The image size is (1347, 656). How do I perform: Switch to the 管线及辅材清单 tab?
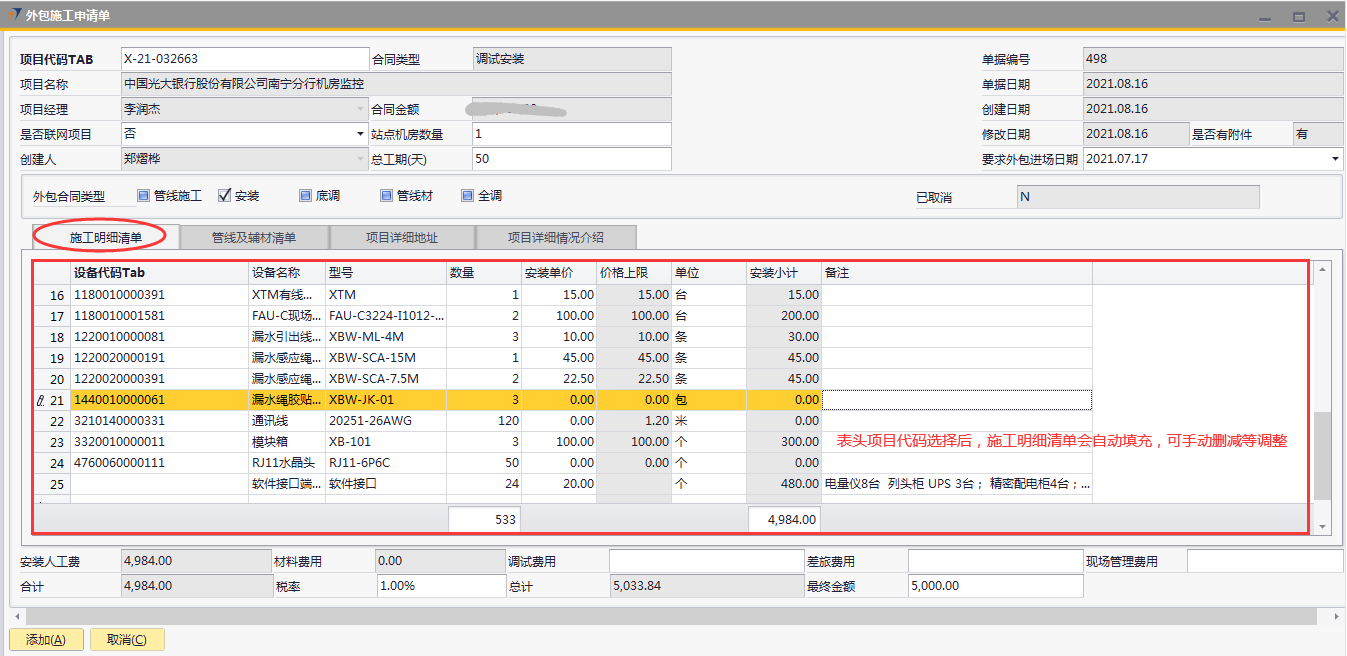point(254,238)
